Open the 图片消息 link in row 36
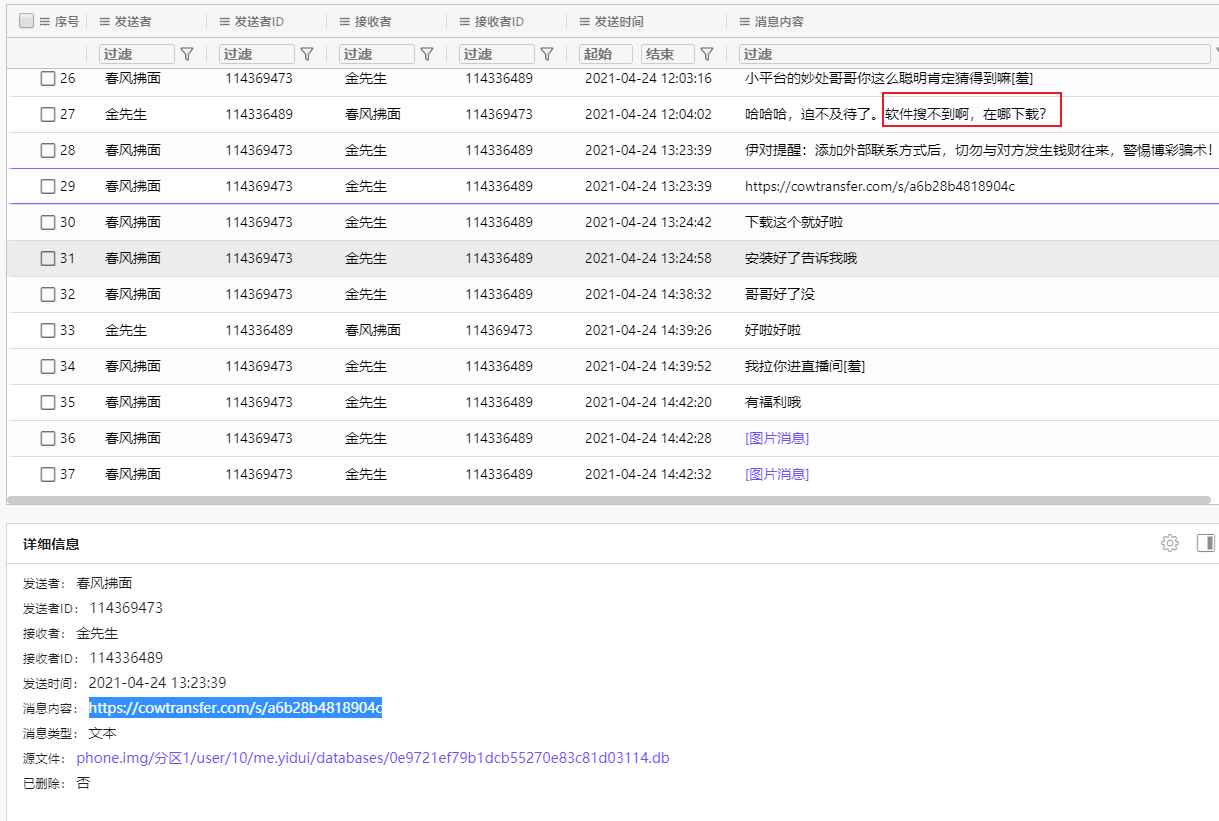 point(776,438)
